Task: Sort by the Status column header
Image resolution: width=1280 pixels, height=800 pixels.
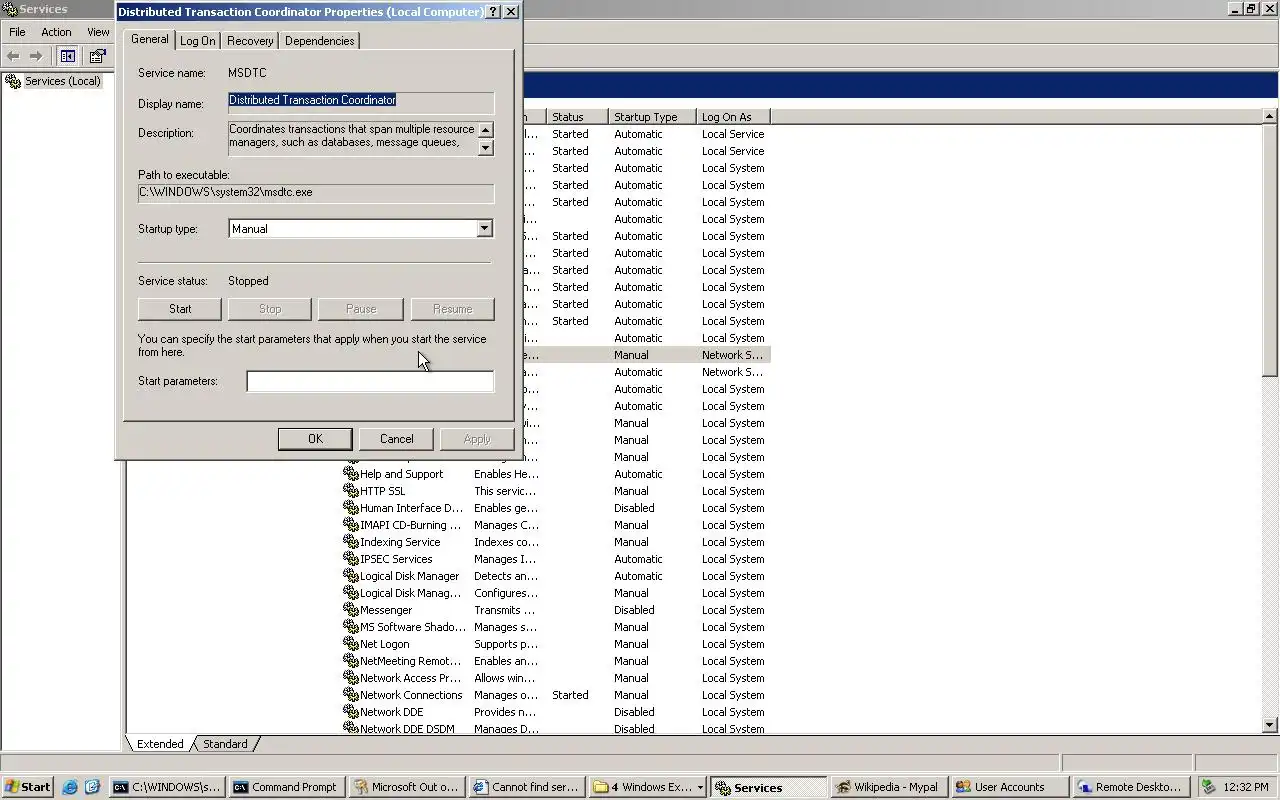Action: click(577, 117)
